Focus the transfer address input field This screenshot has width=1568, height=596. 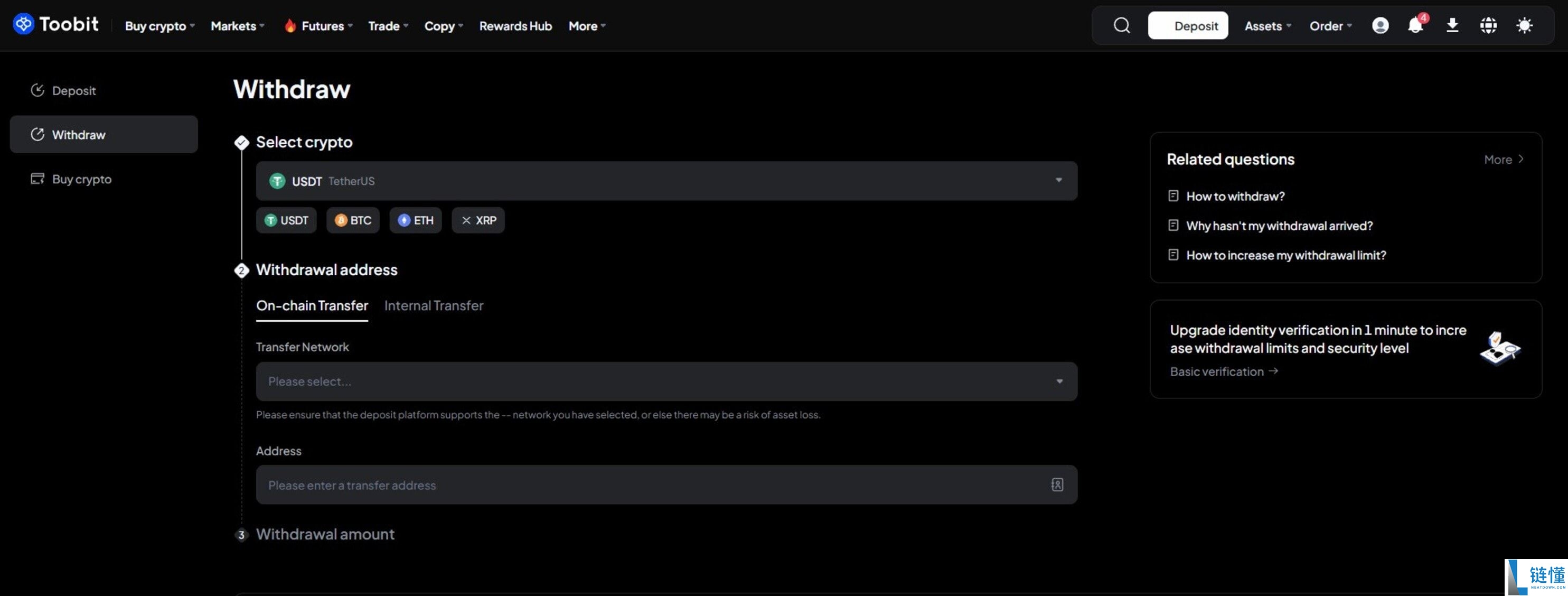click(666, 485)
